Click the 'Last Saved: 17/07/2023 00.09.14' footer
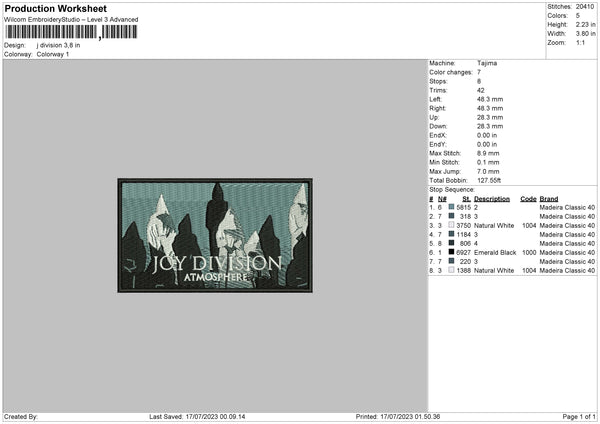The width and height of the screenshot is (600, 424). coord(197,416)
